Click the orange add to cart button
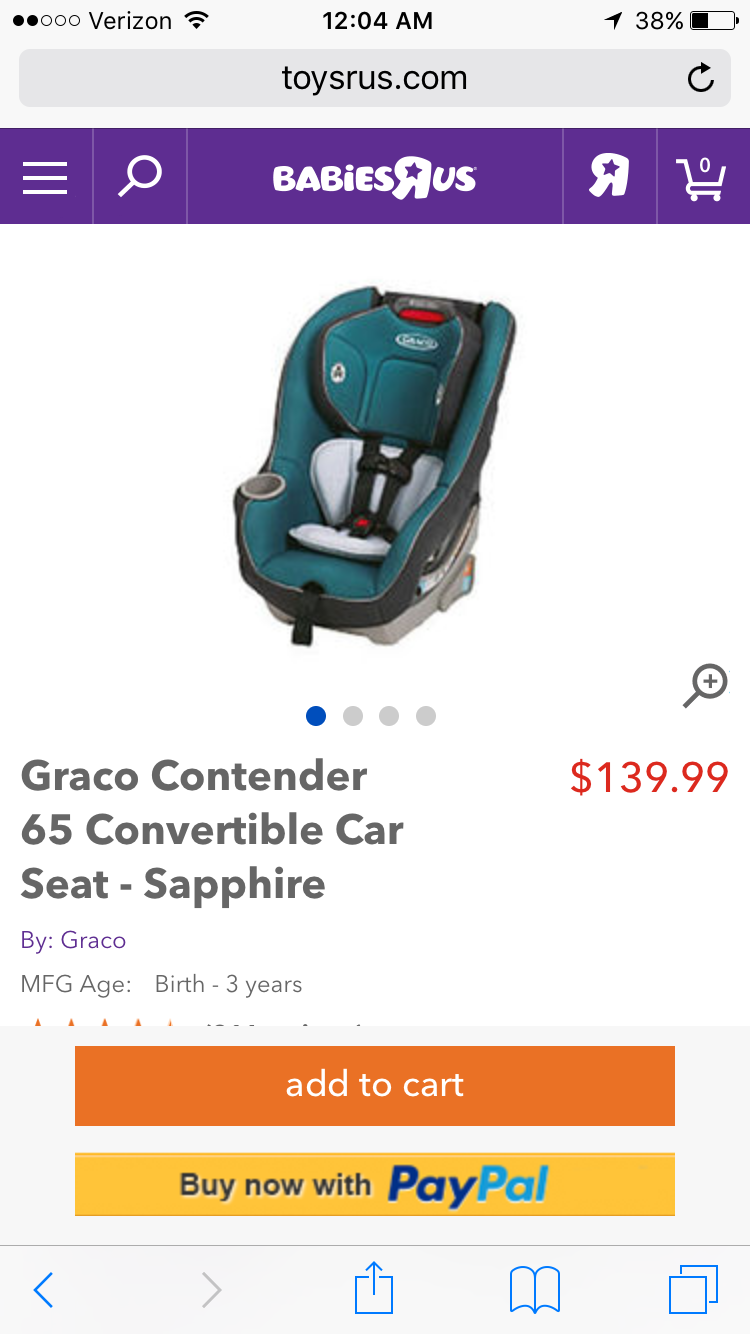The image size is (750, 1334). (x=375, y=1085)
